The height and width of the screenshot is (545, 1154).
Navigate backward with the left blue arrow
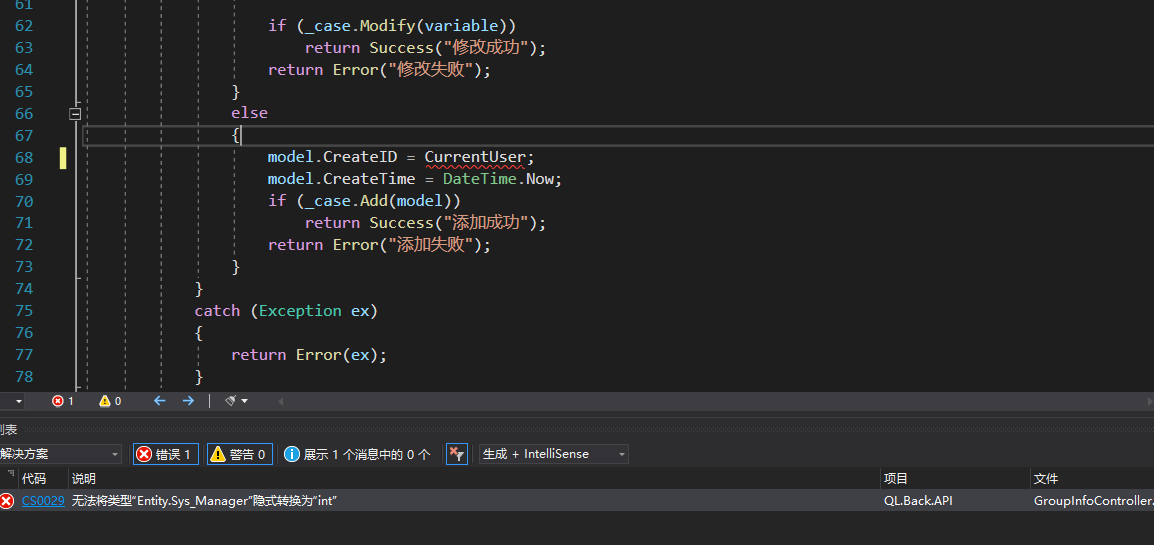click(x=160, y=401)
